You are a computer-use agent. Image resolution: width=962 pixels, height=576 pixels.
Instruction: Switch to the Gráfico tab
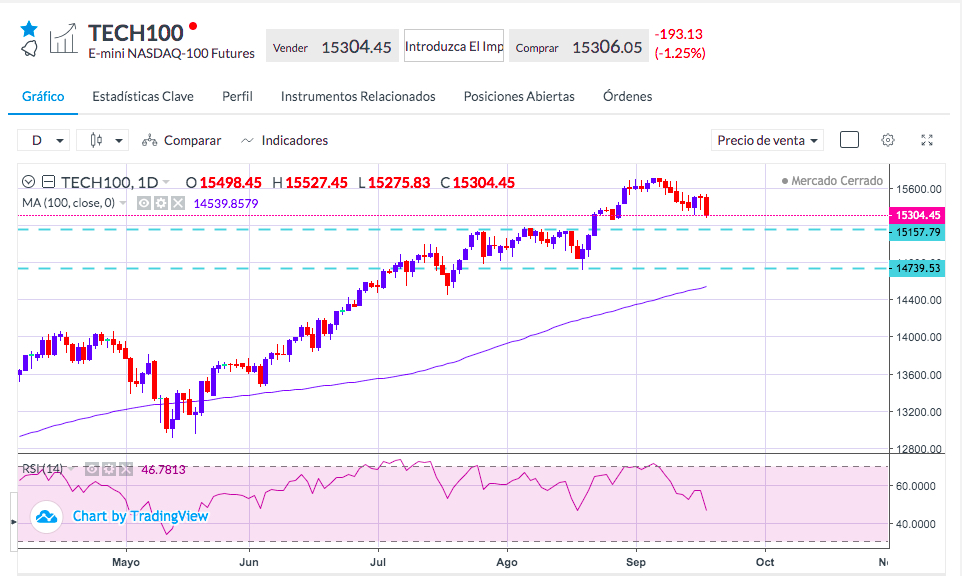[x=43, y=96]
